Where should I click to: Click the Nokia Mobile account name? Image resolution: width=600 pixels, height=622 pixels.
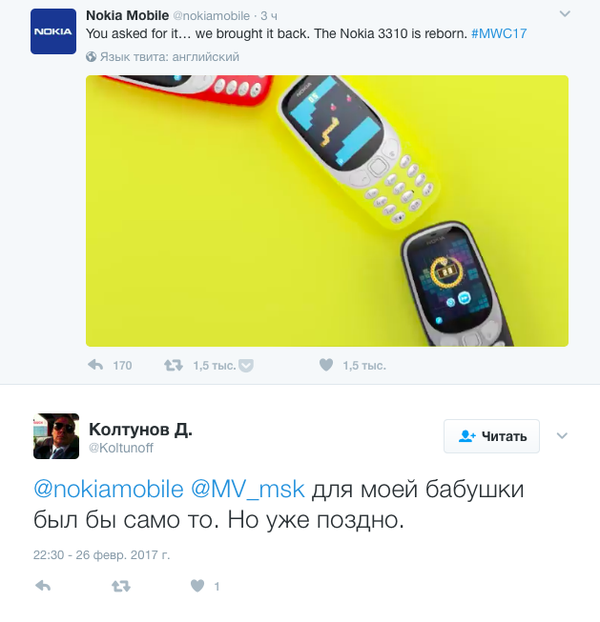pyautogui.click(x=127, y=15)
